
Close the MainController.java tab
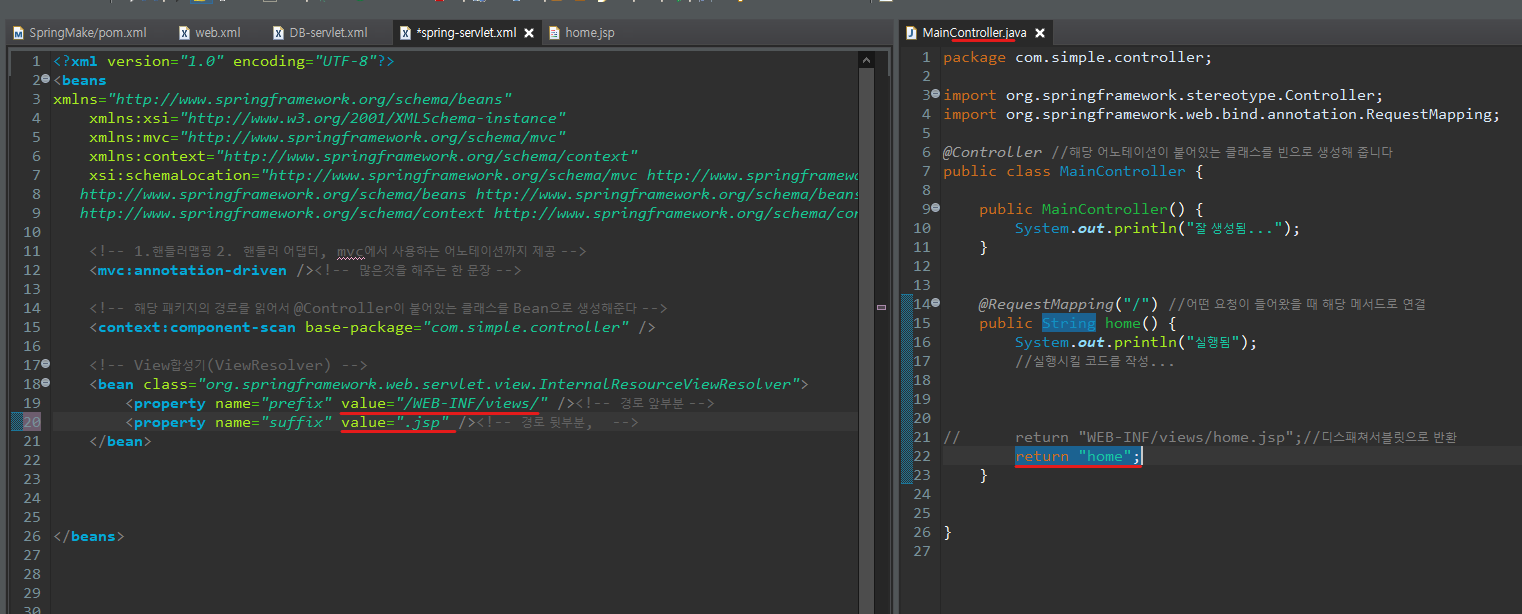[x=1039, y=33]
